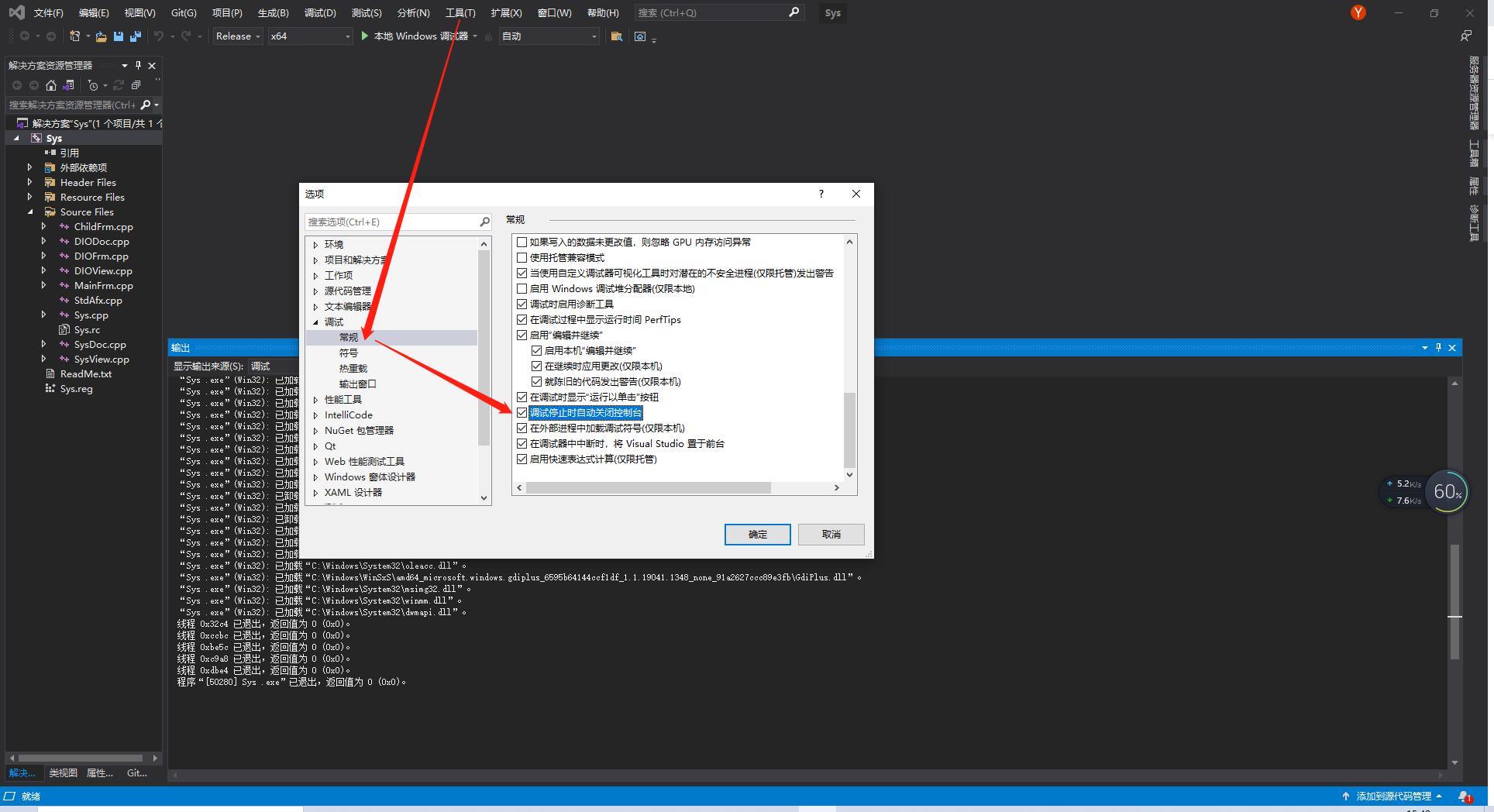
Task: Enable 启用 Windows 调试堆分配器 option
Action: tap(522, 288)
